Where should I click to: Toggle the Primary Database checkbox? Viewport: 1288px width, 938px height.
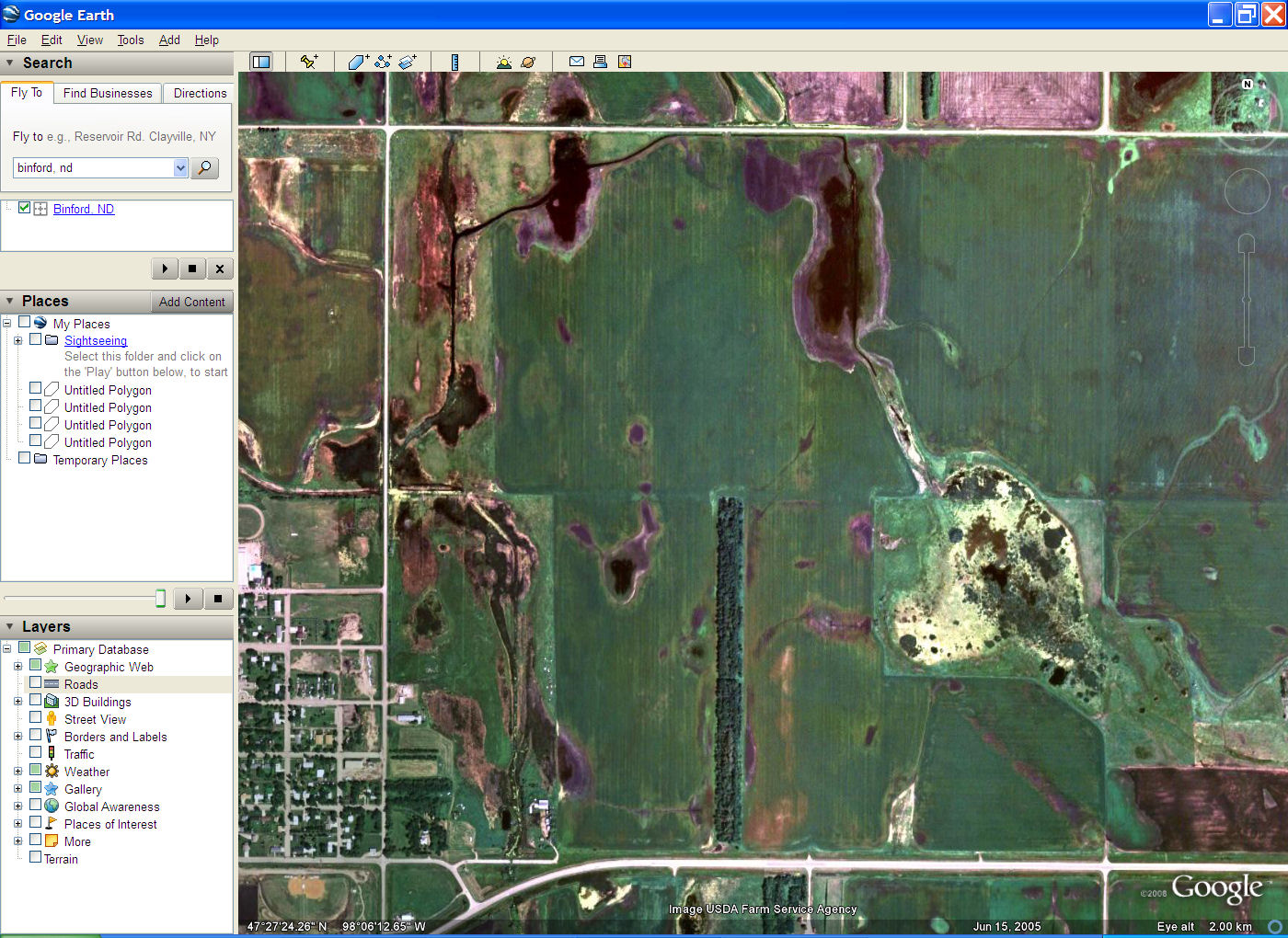pos(24,647)
